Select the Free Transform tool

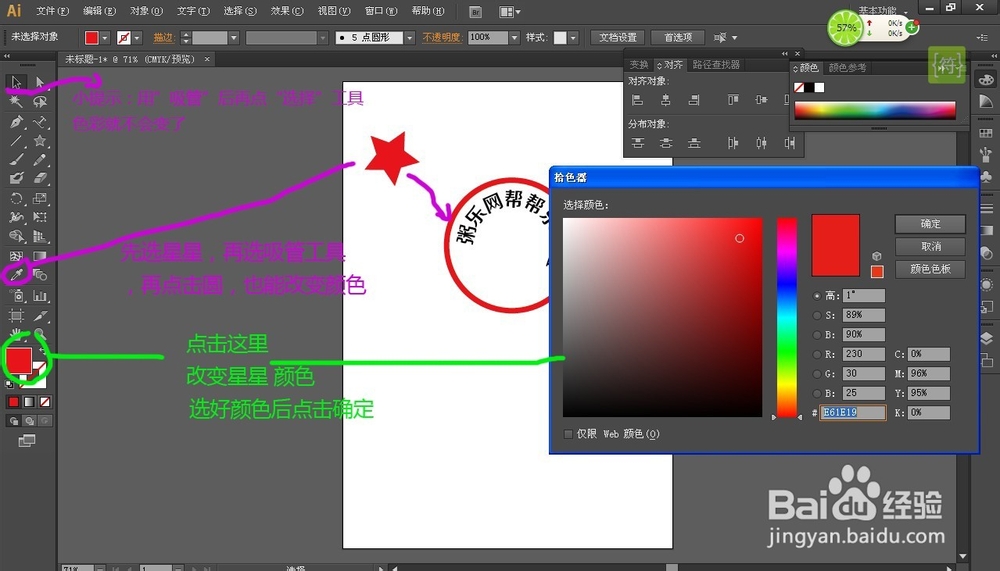[x=40, y=218]
